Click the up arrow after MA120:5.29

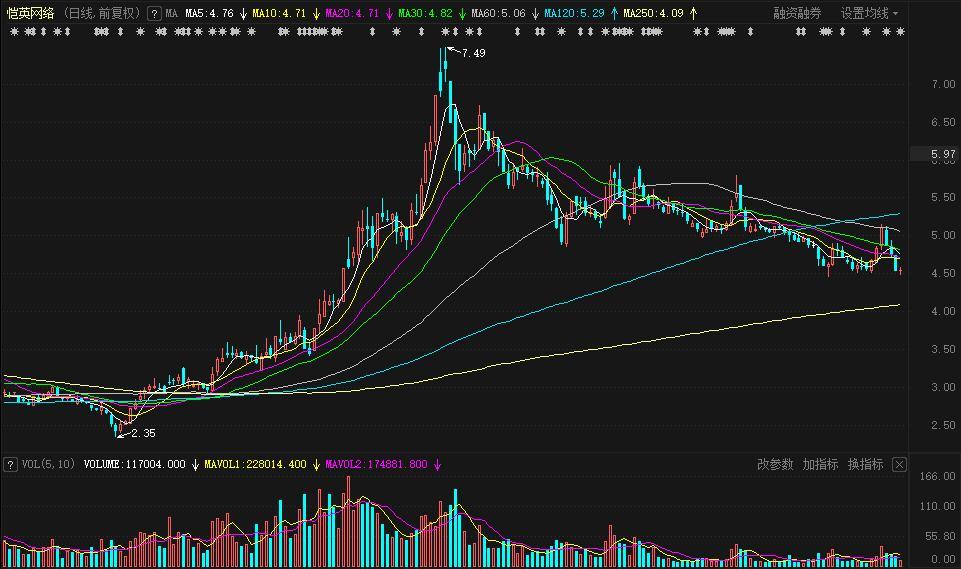click(x=614, y=13)
